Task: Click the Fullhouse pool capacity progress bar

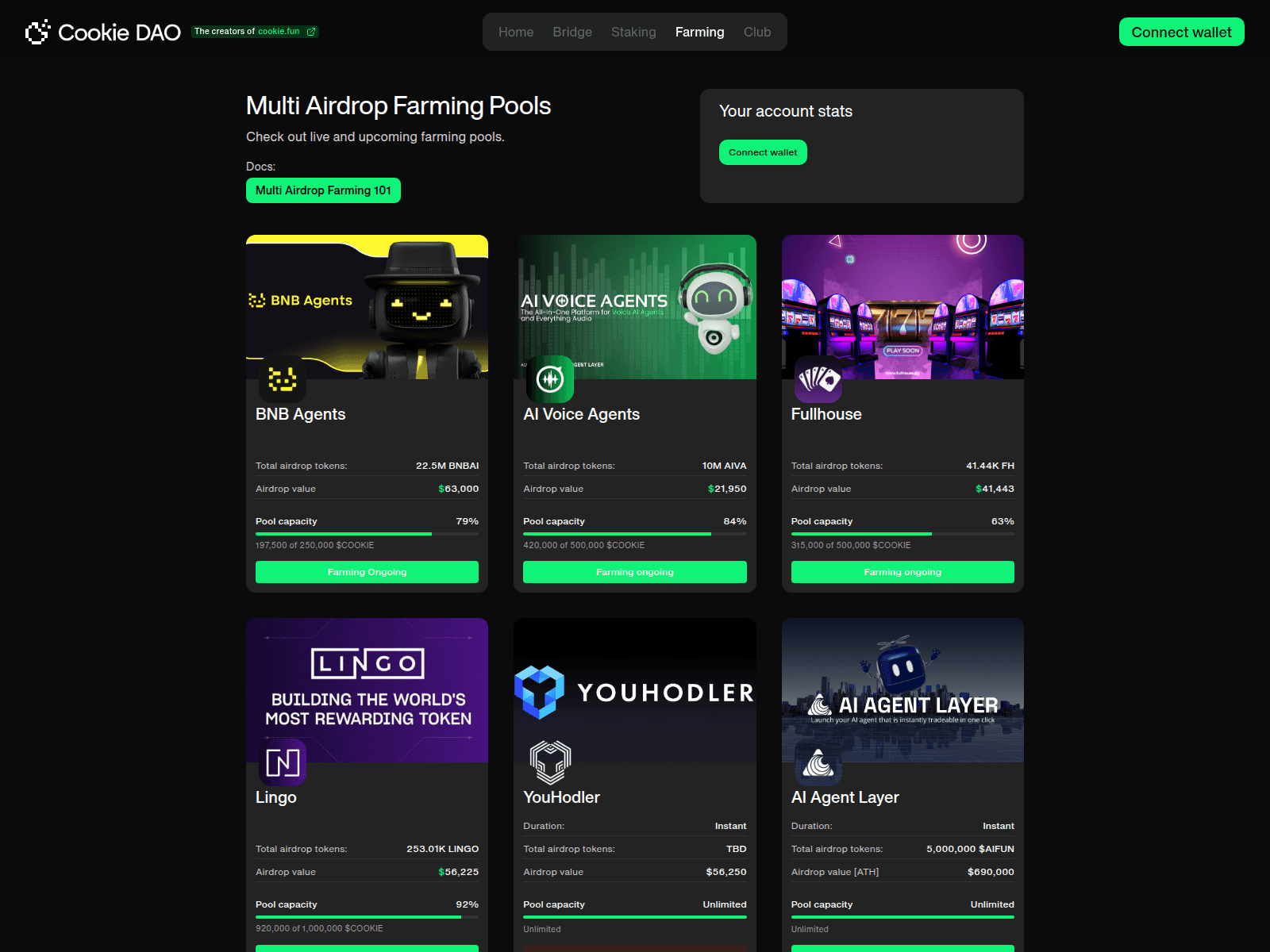Action: (x=902, y=532)
